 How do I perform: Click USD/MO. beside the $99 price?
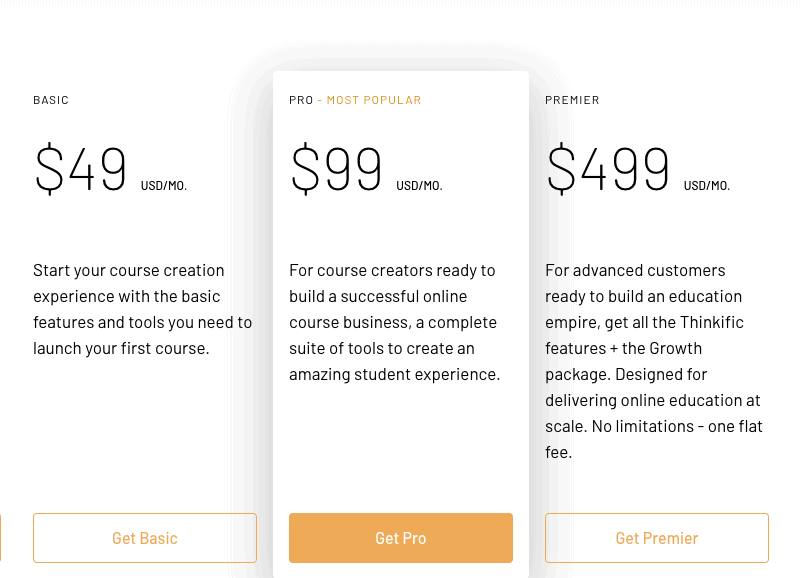pos(419,186)
